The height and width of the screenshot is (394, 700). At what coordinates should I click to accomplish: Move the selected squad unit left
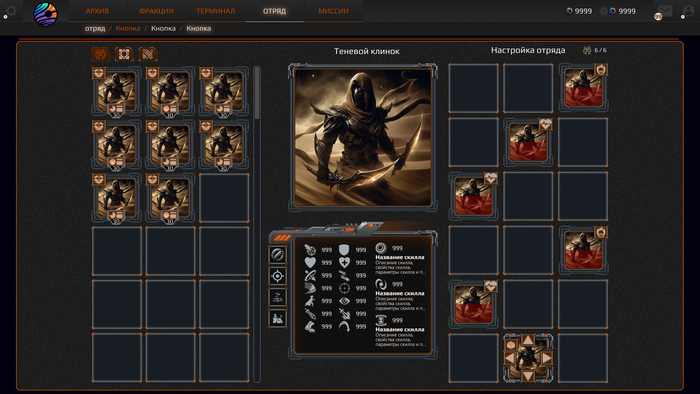click(510, 358)
